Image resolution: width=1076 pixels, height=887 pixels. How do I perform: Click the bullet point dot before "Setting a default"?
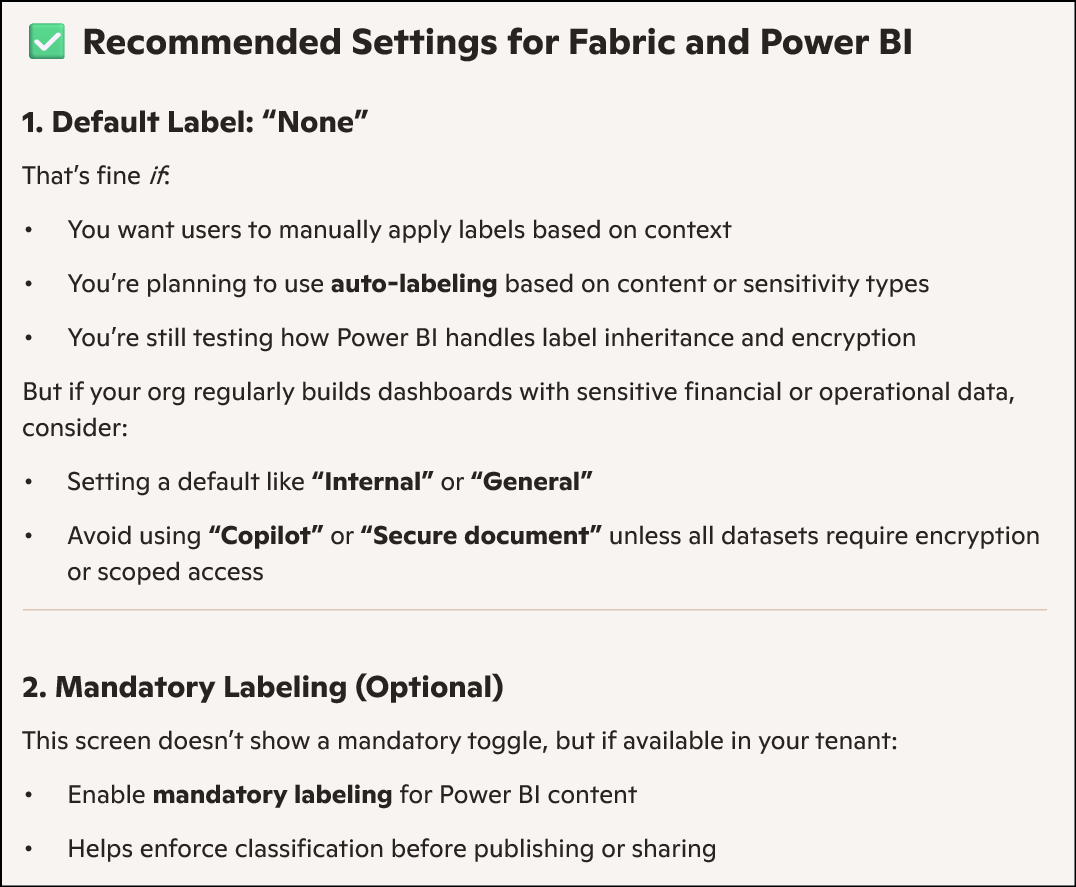pyautogui.click(x=30, y=483)
